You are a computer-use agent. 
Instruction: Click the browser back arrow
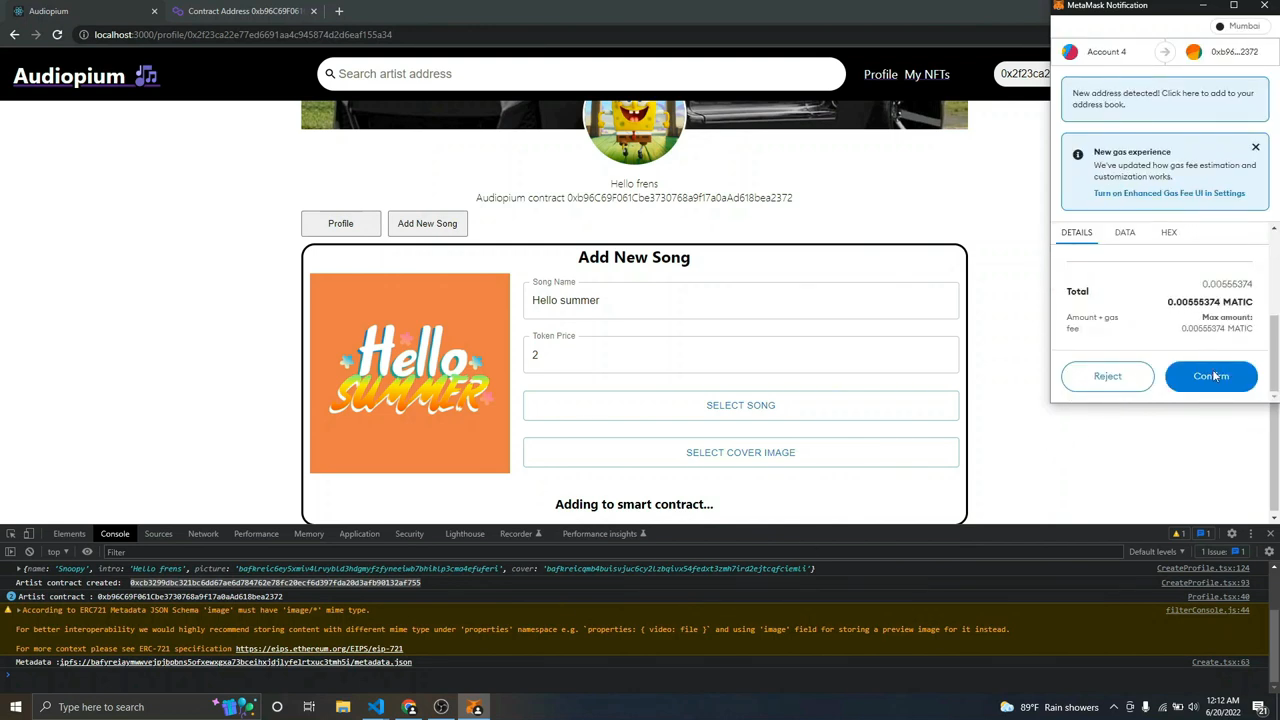pyautogui.click(x=14, y=34)
